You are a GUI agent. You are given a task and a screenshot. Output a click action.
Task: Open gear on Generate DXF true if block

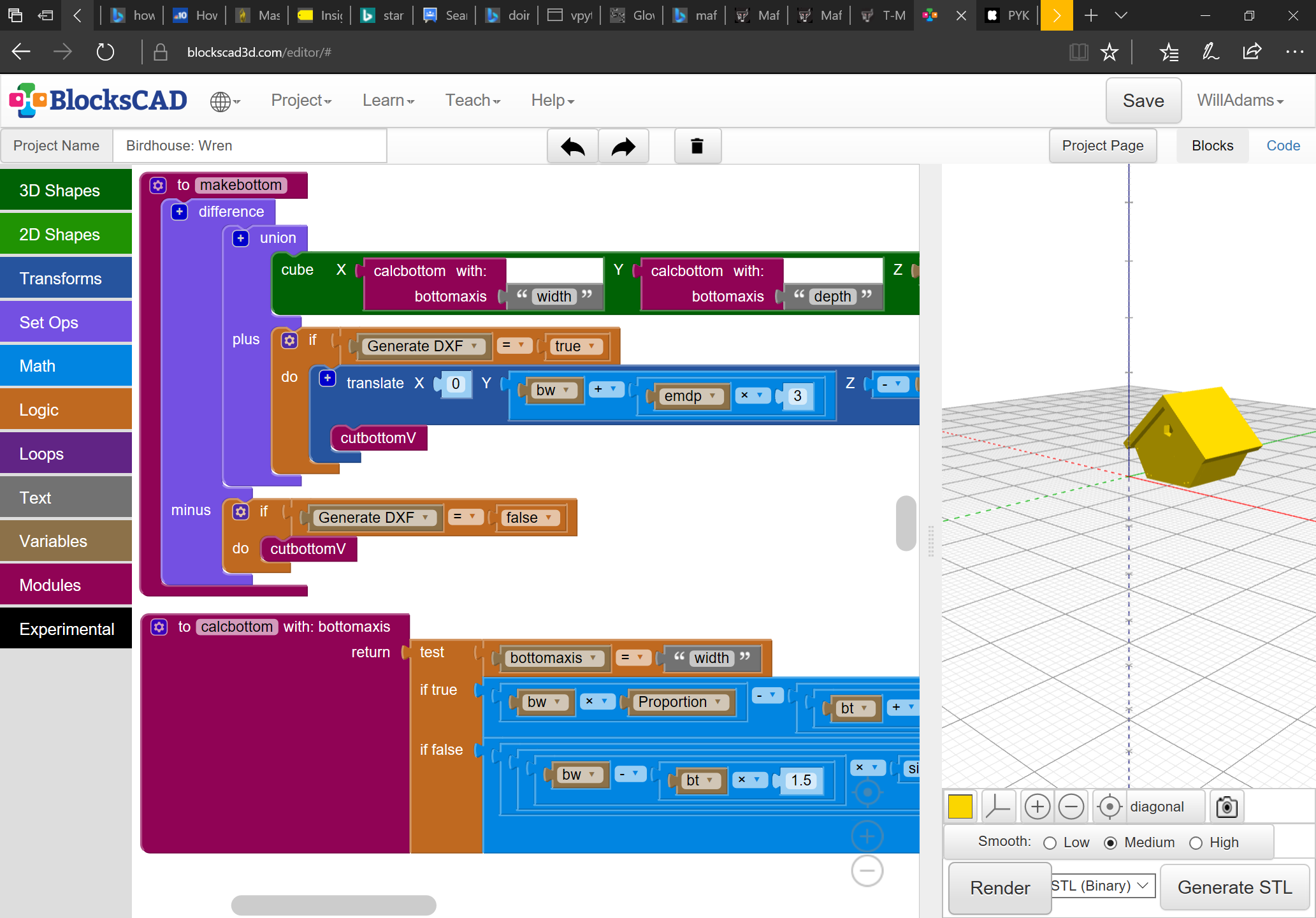tap(289, 340)
